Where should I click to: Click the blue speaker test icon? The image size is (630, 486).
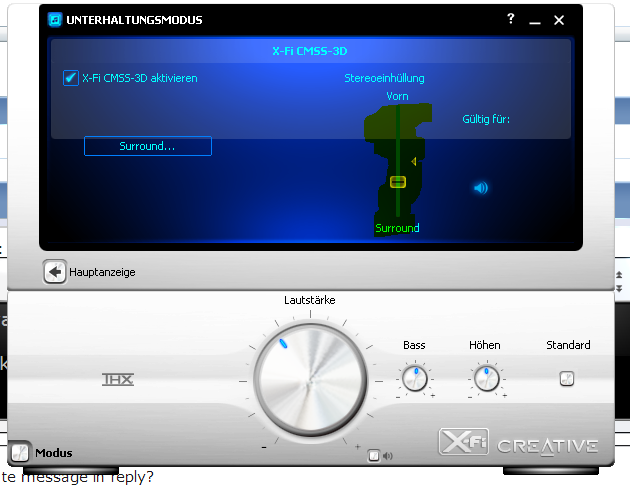click(x=481, y=188)
